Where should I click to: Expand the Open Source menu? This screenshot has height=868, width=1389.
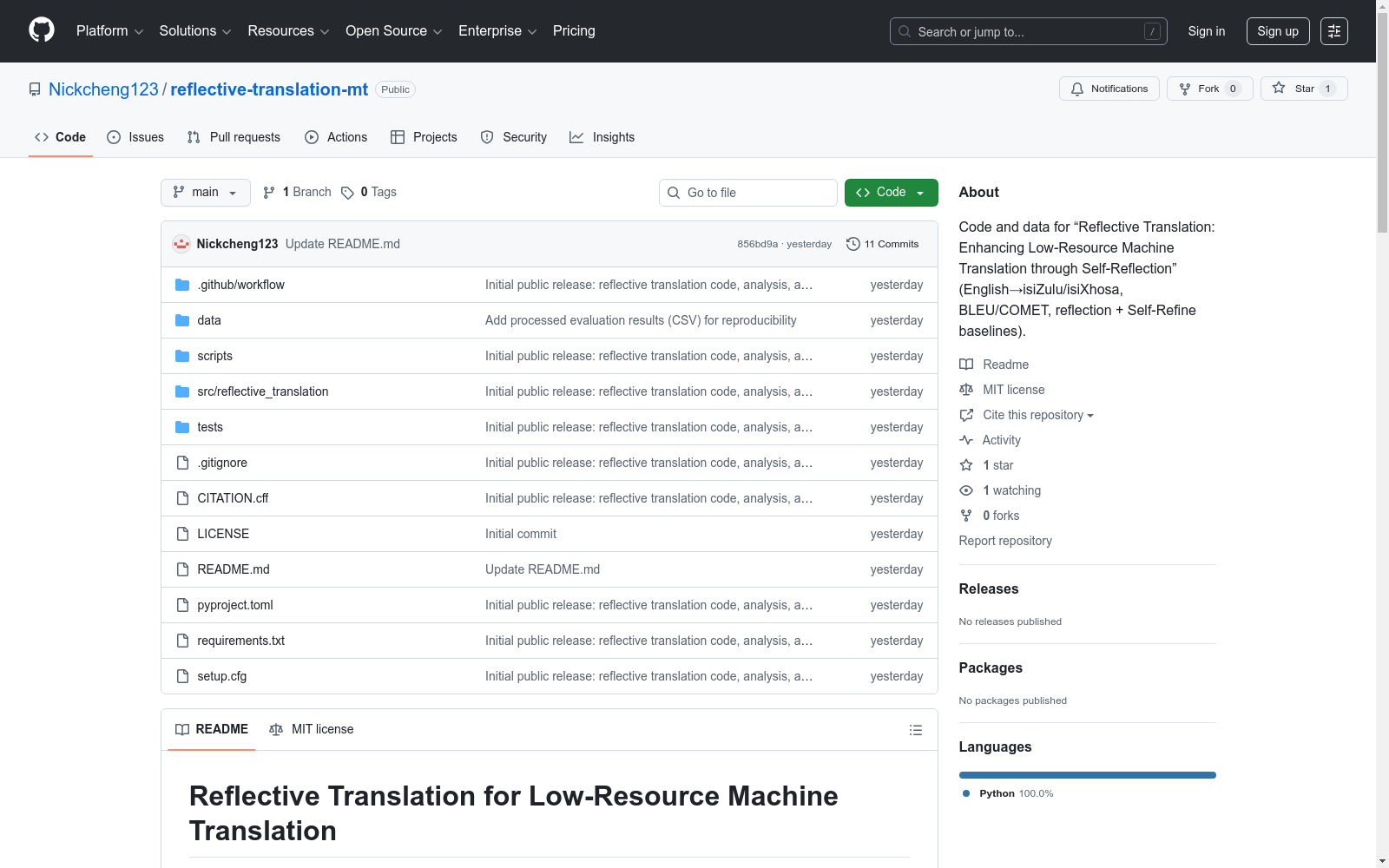pyautogui.click(x=394, y=31)
